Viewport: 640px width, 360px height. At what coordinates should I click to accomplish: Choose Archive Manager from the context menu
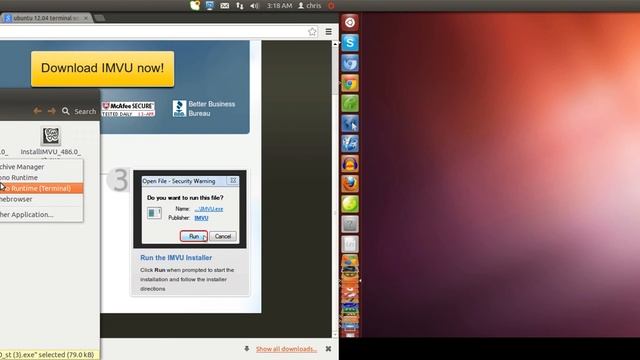click(41, 167)
